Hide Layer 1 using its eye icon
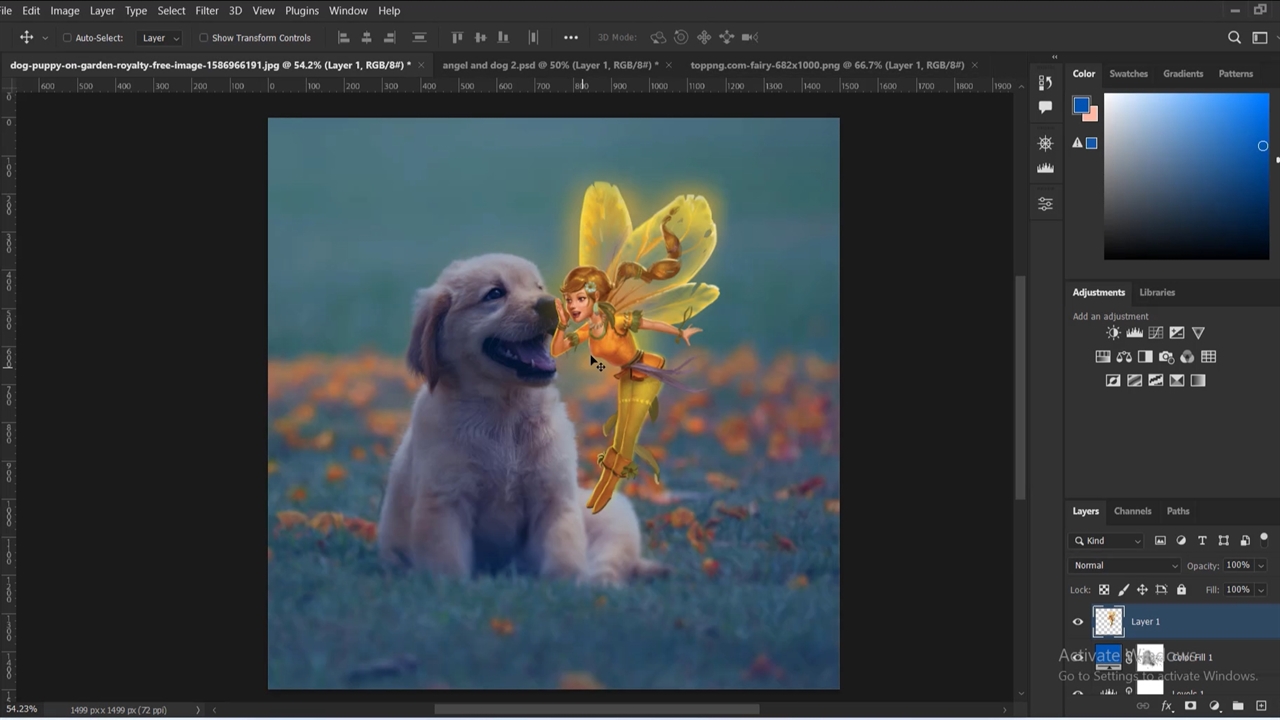Image resolution: width=1280 pixels, height=720 pixels. [1078, 622]
